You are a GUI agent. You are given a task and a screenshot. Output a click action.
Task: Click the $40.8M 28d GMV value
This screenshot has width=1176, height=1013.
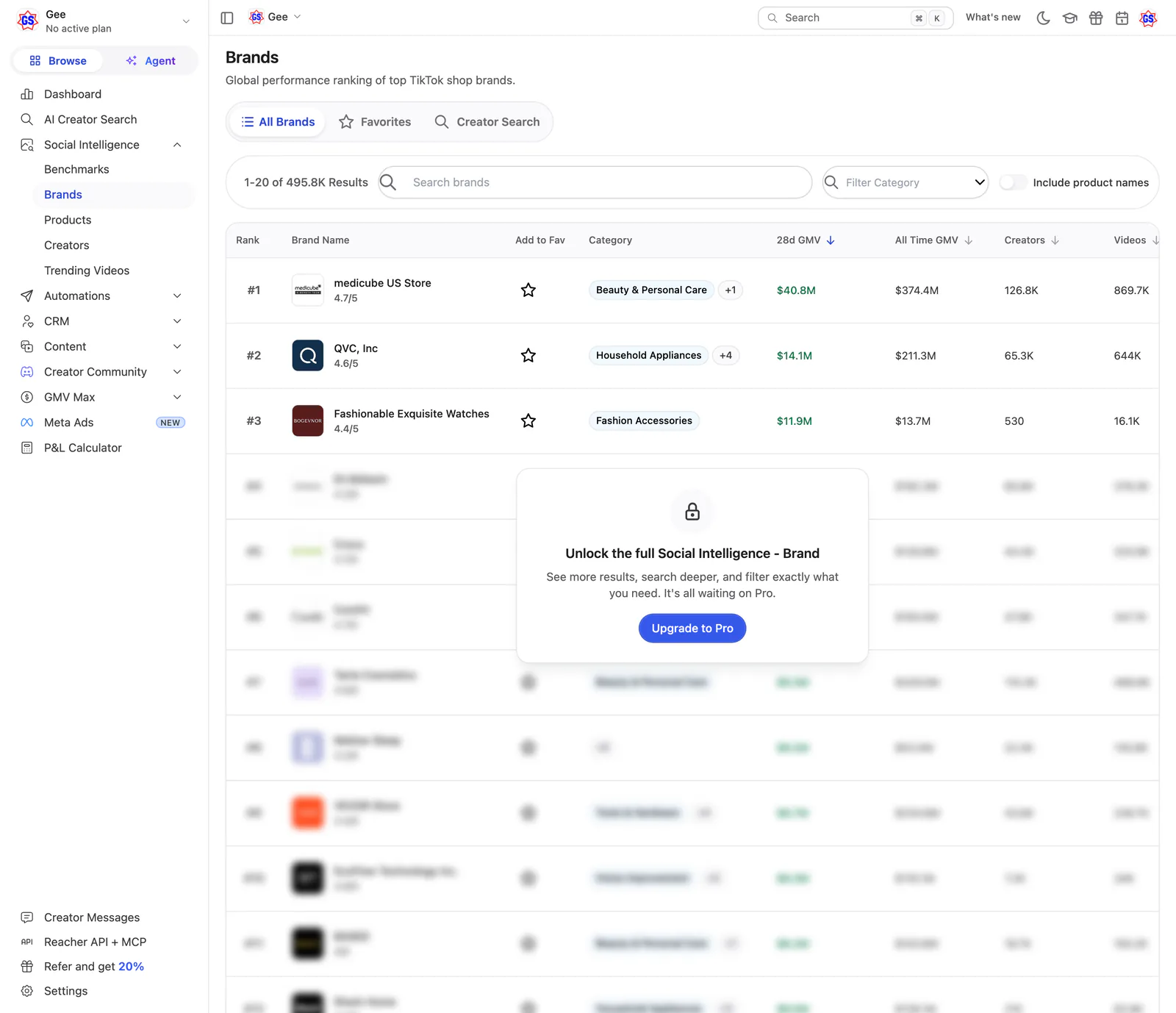[x=796, y=290]
